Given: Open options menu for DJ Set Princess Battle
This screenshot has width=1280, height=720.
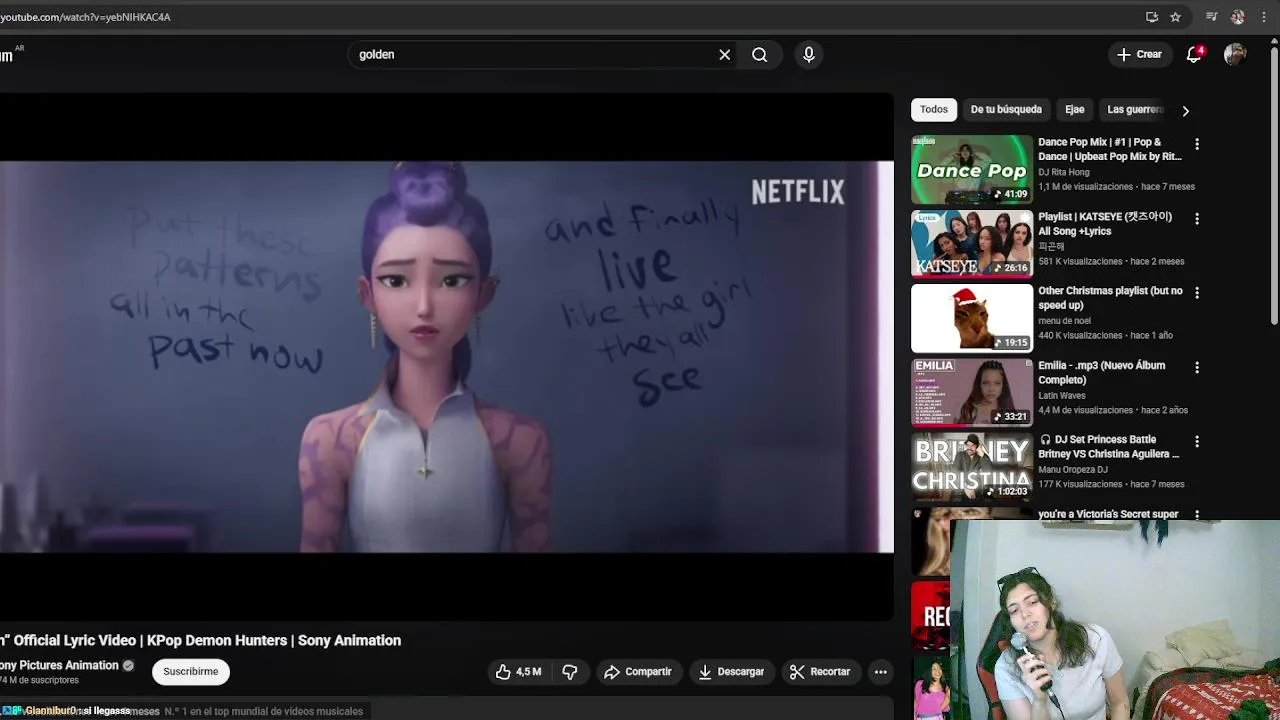Looking at the screenshot, I should [1197, 441].
